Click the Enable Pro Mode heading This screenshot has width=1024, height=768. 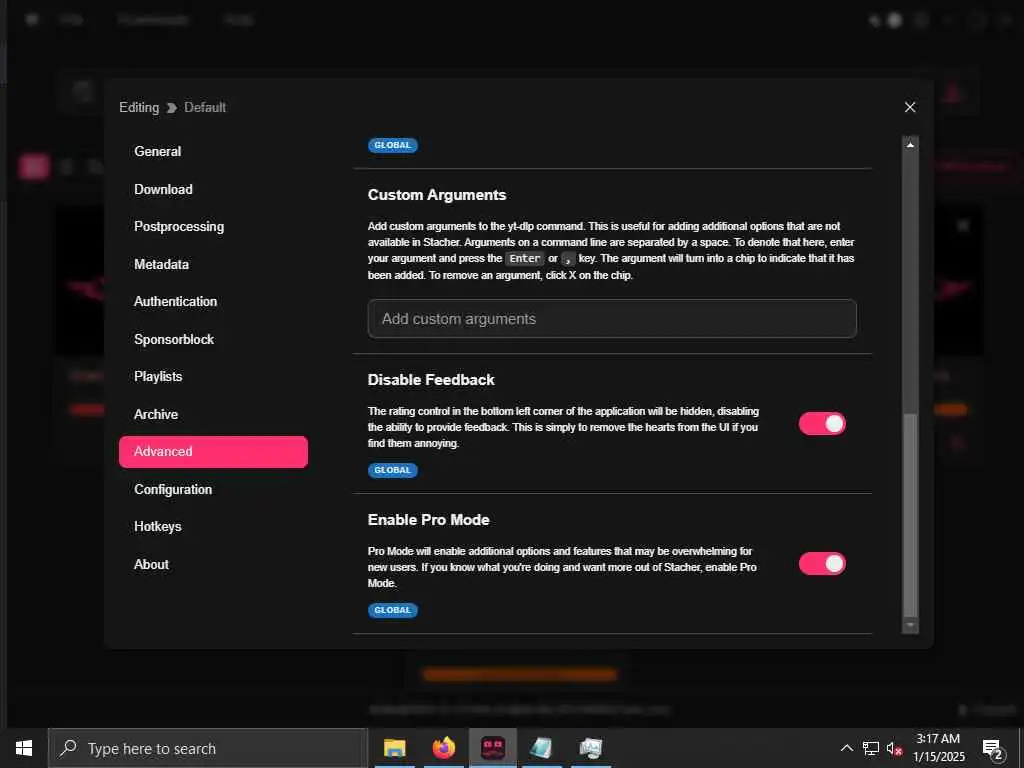(428, 520)
